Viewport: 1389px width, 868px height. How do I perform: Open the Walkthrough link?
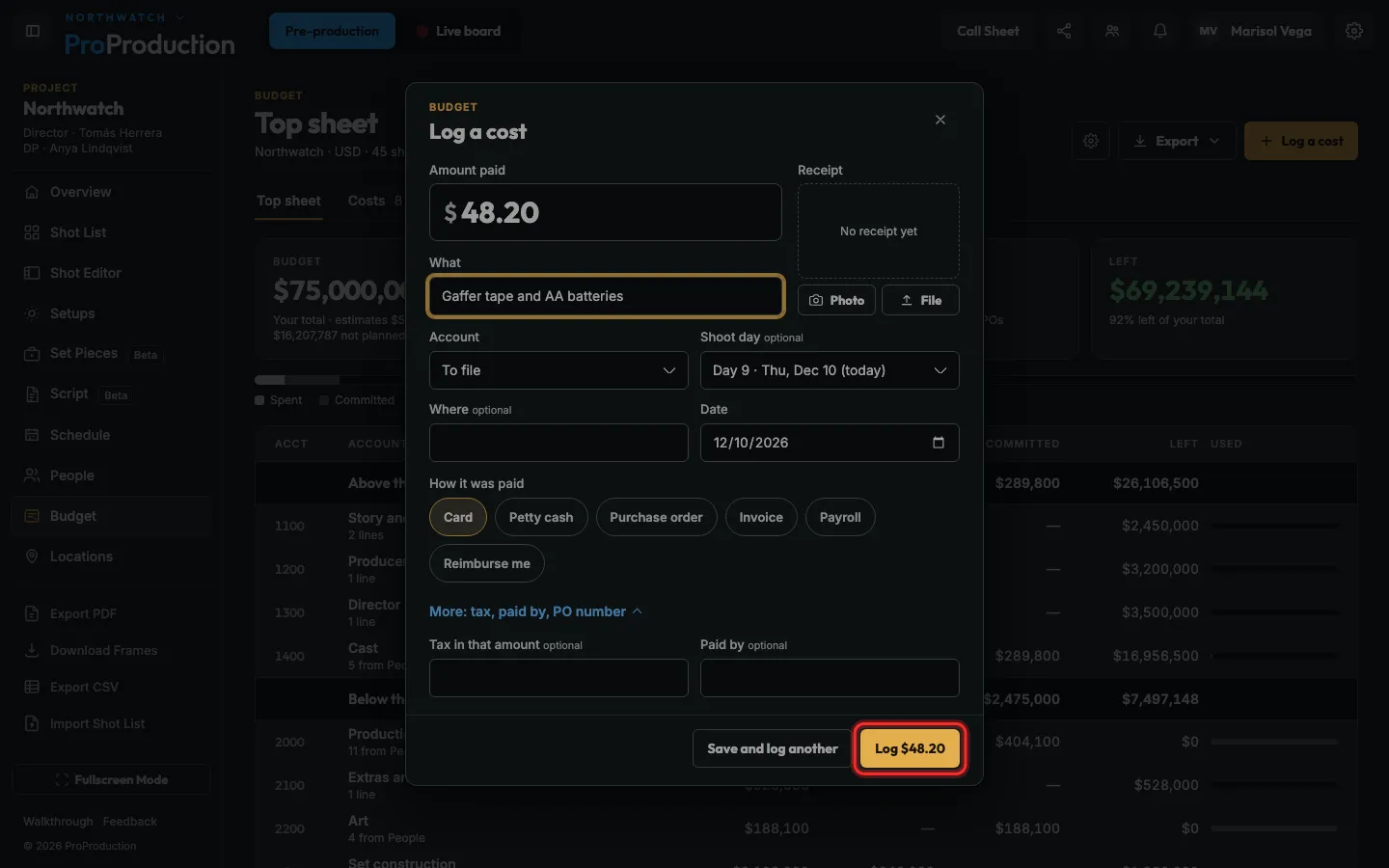pos(58,822)
